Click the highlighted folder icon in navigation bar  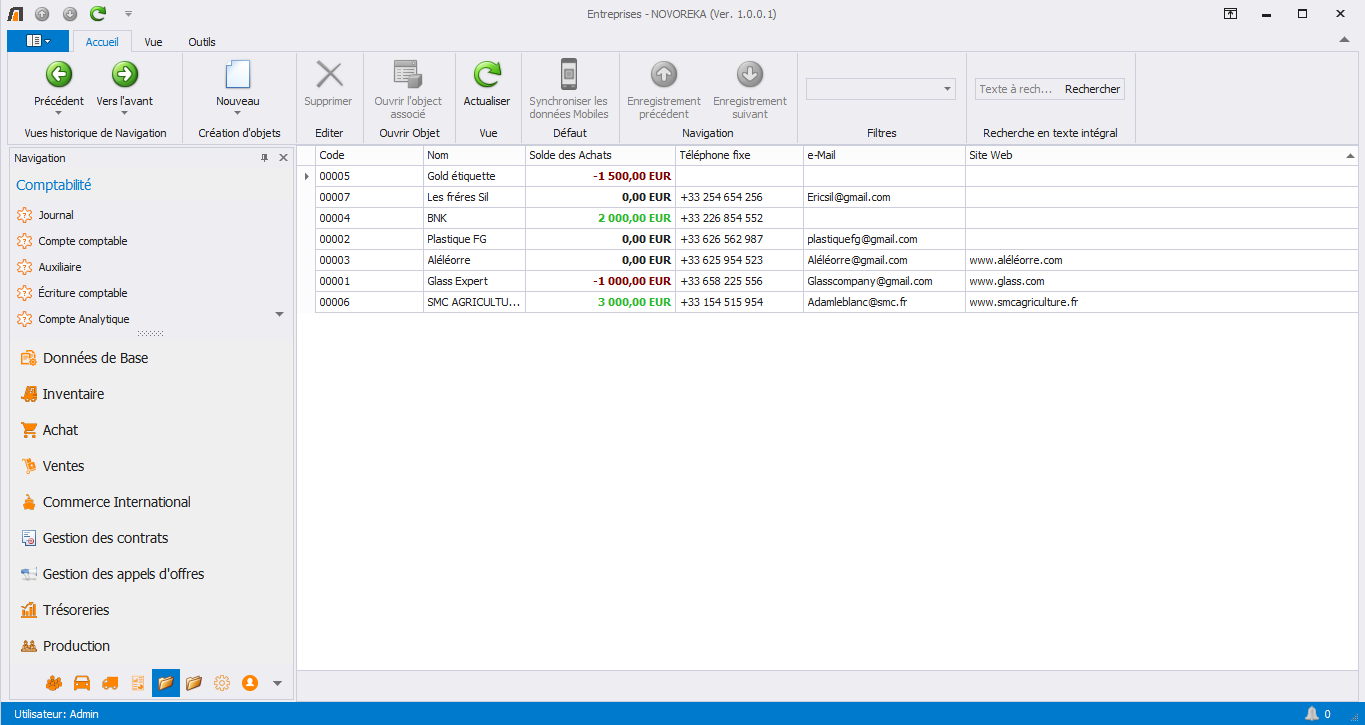click(x=166, y=683)
